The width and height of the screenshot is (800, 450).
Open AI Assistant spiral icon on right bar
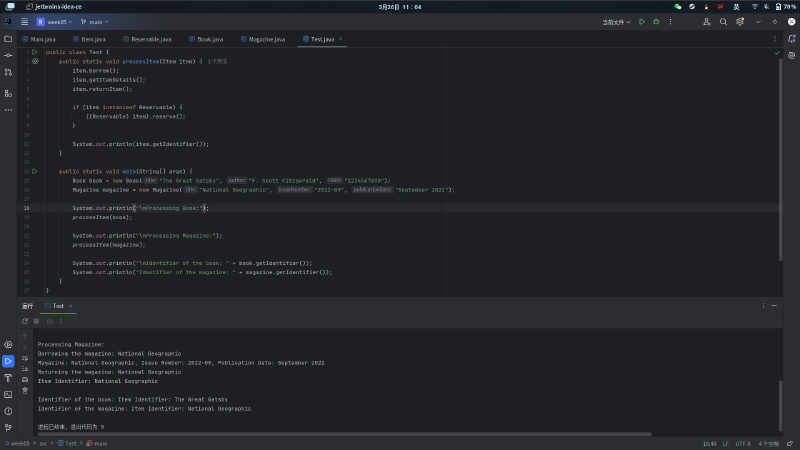(791, 55)
